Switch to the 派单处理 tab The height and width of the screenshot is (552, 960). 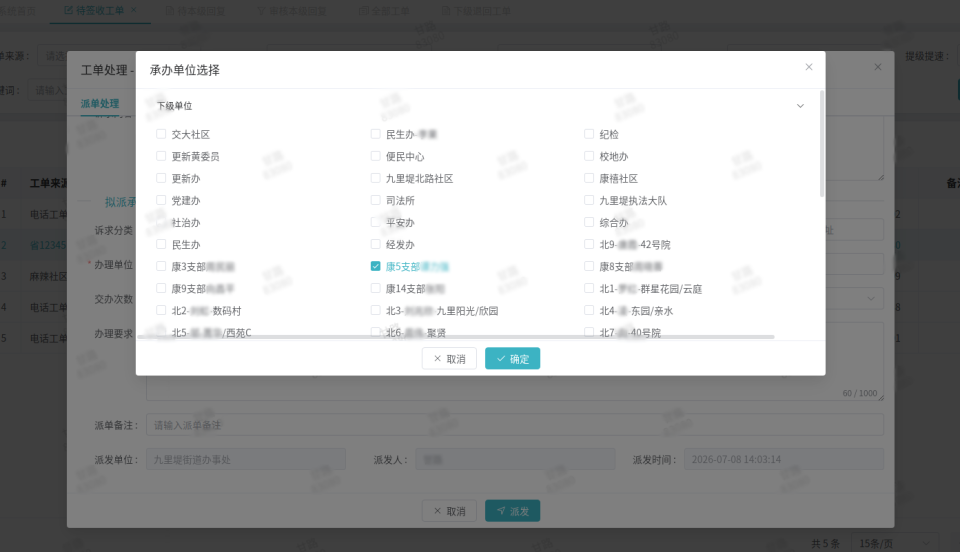point(100,103)
